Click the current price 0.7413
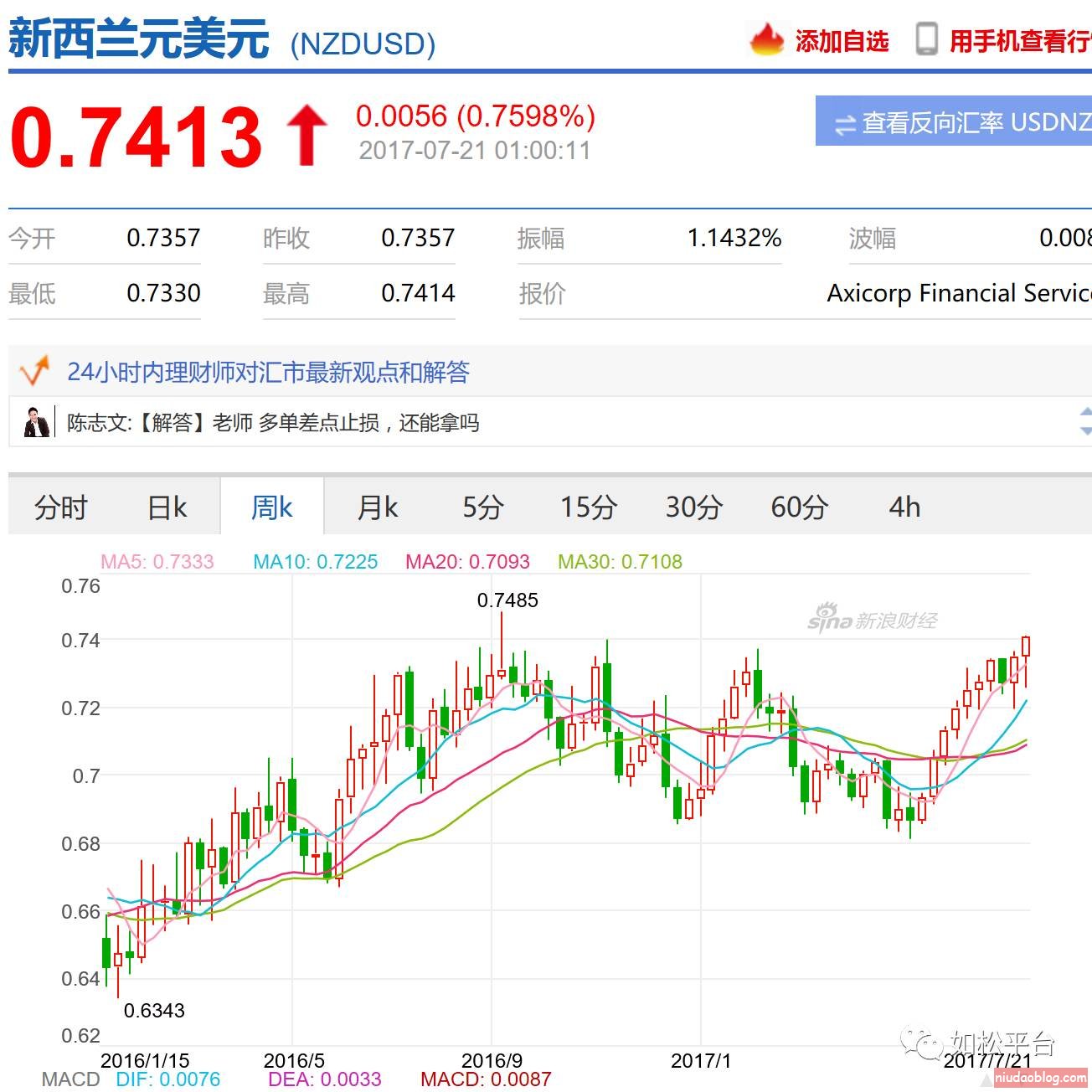Image resolution: width=1092 pixels, height=1092 pixels. point(136,136)
